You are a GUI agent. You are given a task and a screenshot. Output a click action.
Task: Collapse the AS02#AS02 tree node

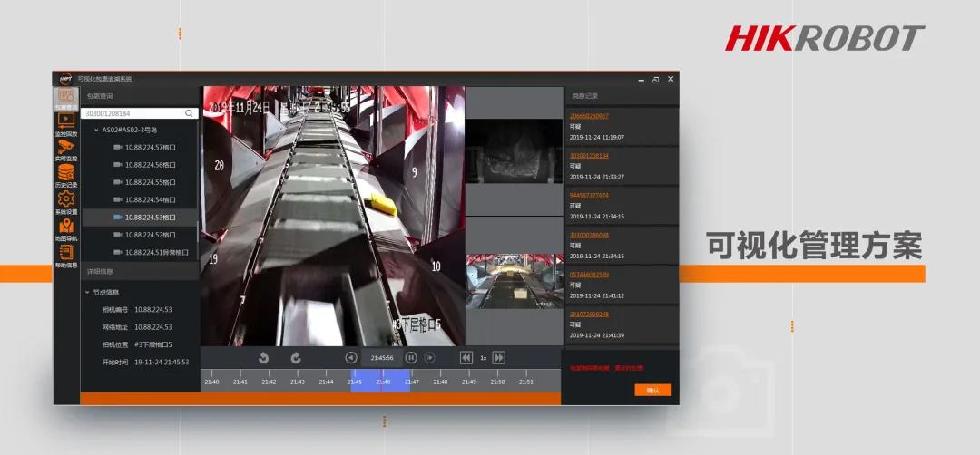96,130
